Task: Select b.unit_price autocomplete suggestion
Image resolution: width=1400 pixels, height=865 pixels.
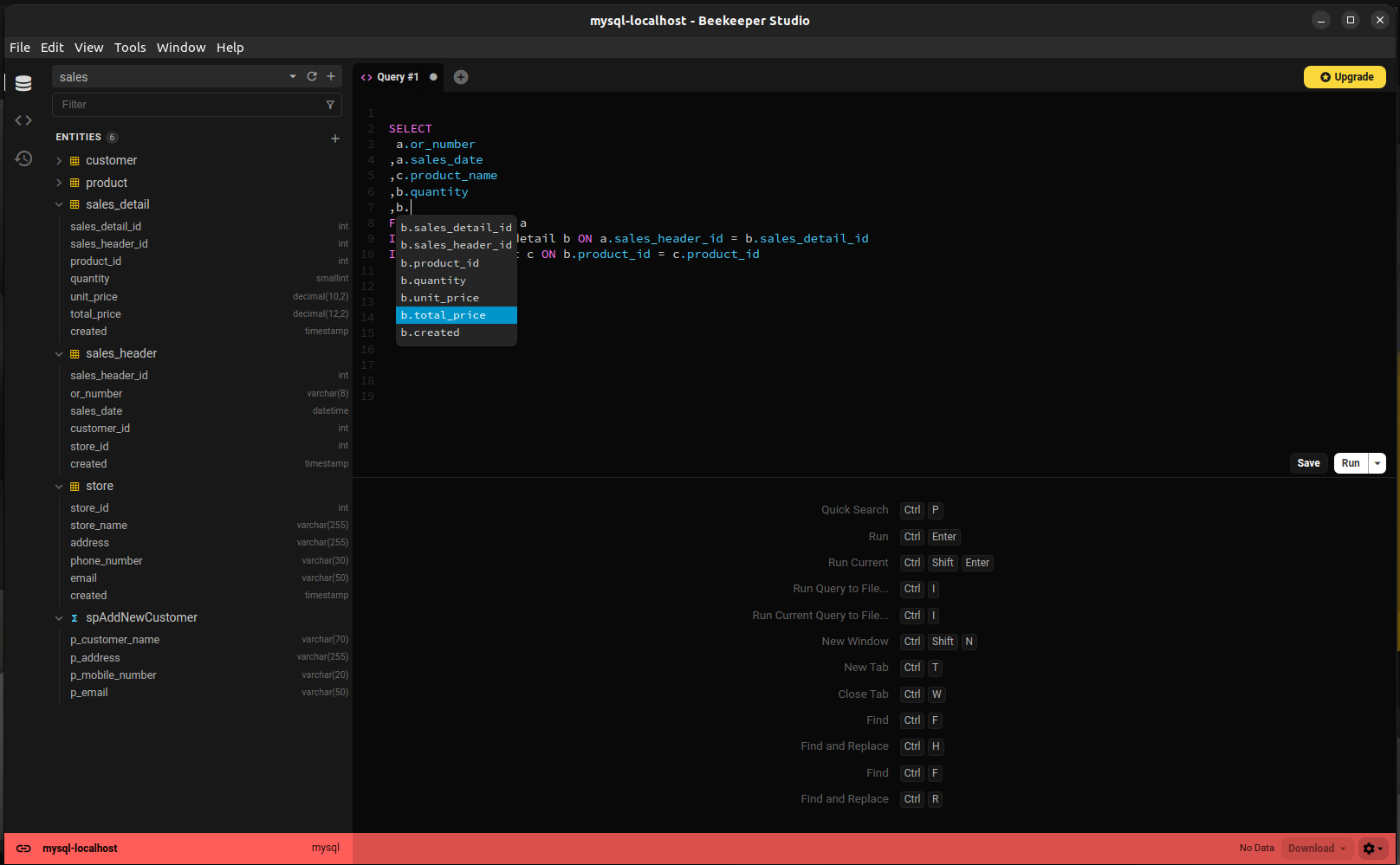Action: pyautogui.click(x=457, y=298)
